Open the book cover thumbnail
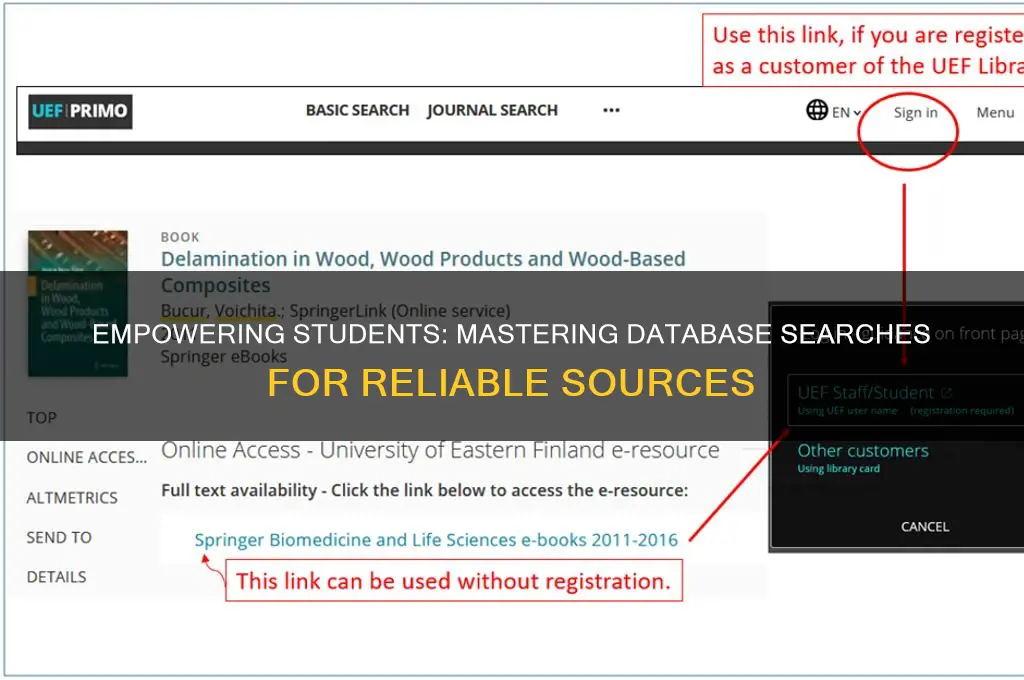The height and width of the screenshot is (680, 1024). (x=78, y=303)
